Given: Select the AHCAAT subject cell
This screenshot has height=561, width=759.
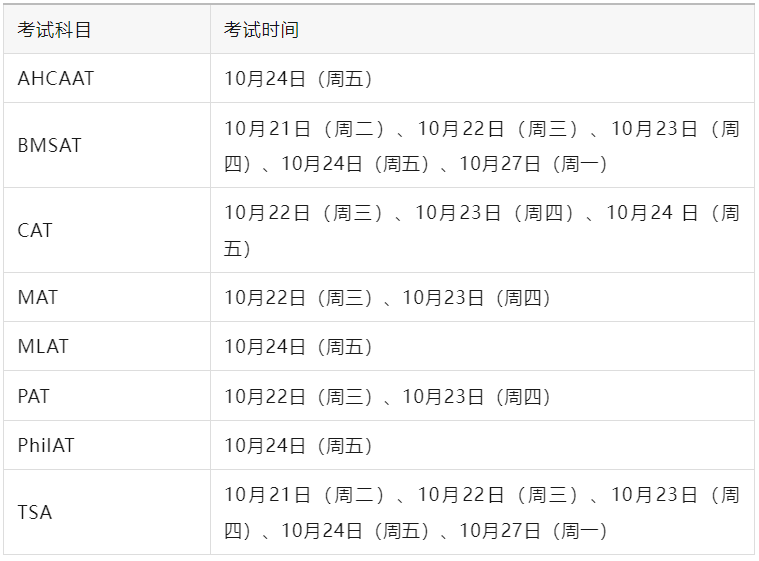Looking at the screenshot, I should (56, 79).
